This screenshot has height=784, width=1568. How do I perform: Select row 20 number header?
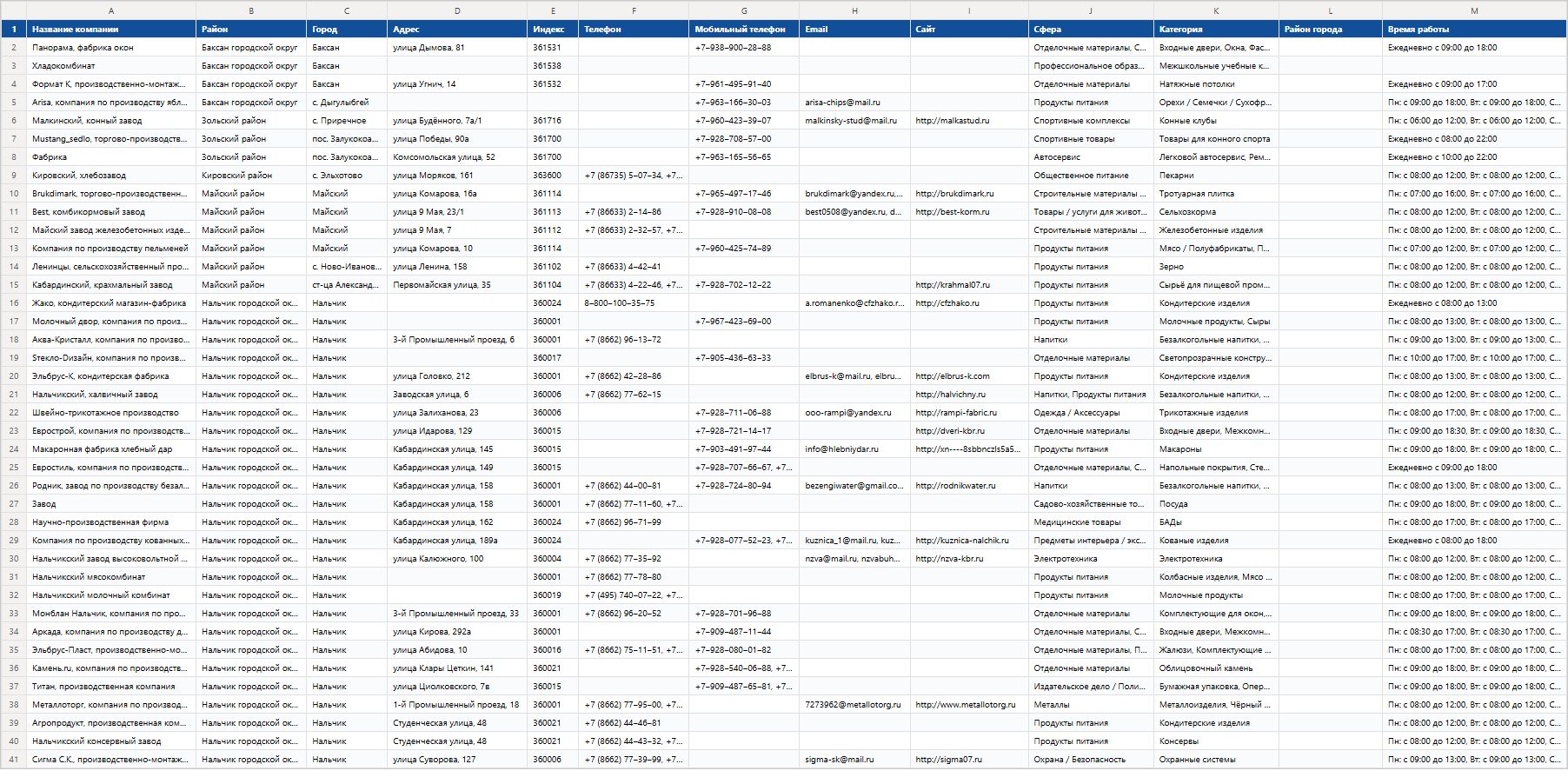coord(14,375)
